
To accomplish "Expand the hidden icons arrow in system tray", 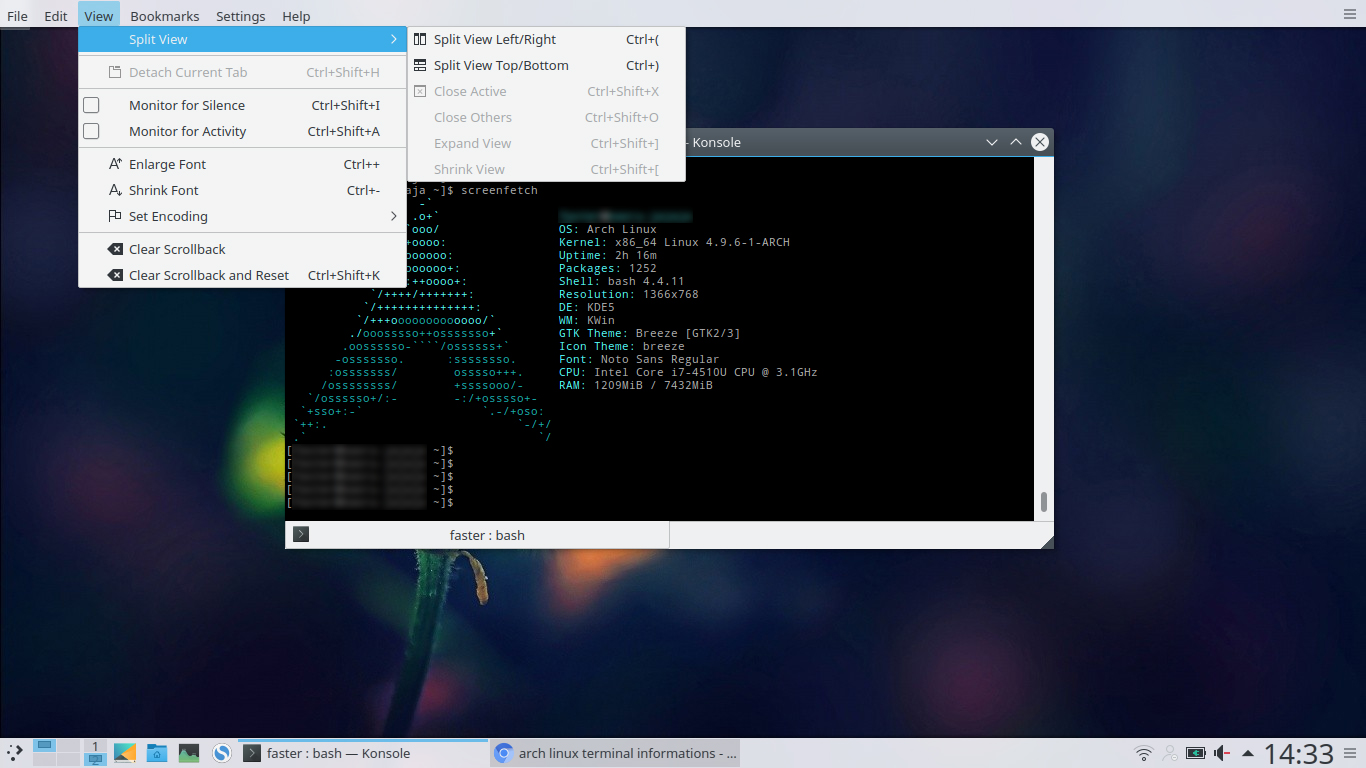I will 1248,751.
